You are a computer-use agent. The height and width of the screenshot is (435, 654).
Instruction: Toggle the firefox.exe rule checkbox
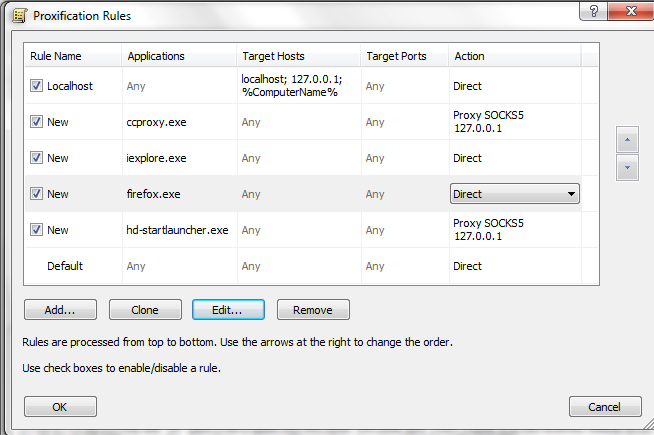36,194
